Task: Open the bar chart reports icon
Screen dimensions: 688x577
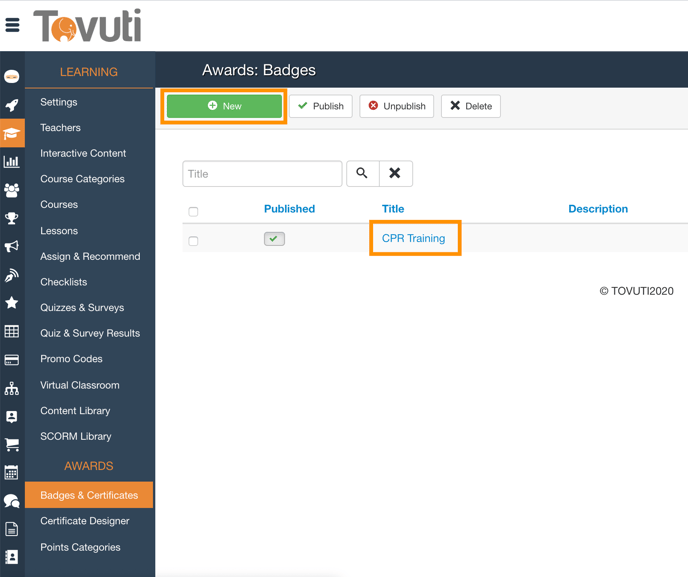Action: click(12, 161)
